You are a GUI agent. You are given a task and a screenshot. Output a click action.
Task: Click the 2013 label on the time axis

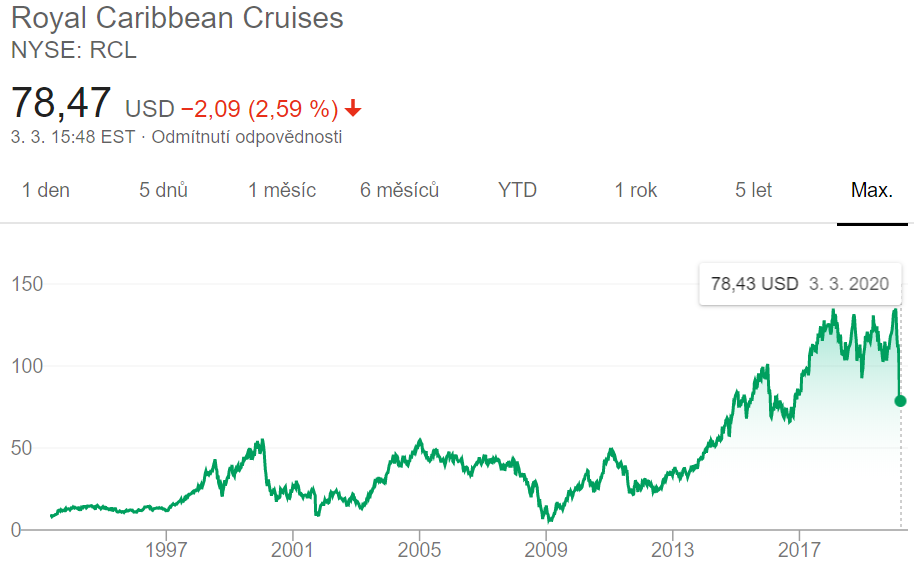[672, 549]
